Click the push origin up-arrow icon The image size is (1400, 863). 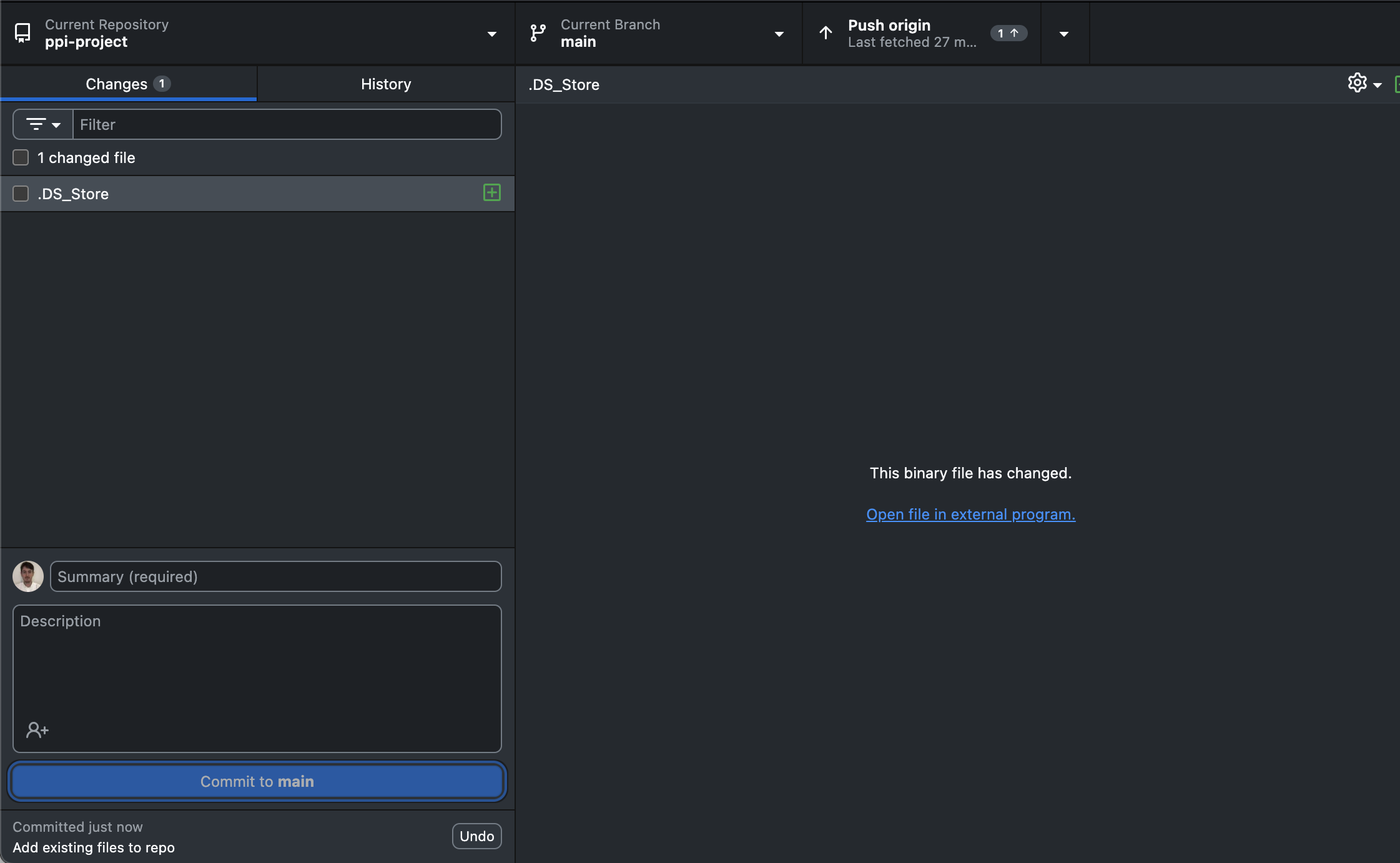coord(826,33)
